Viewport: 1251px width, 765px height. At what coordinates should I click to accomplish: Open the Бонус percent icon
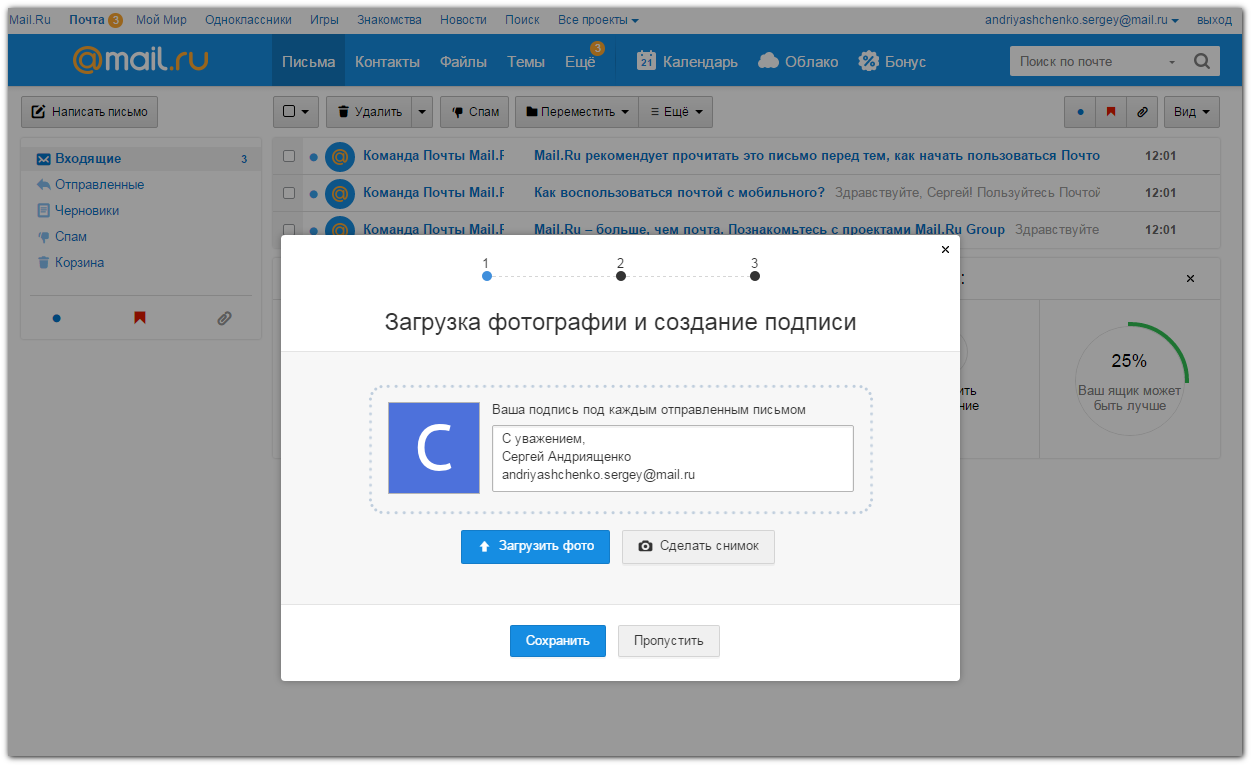pos(869,61)
